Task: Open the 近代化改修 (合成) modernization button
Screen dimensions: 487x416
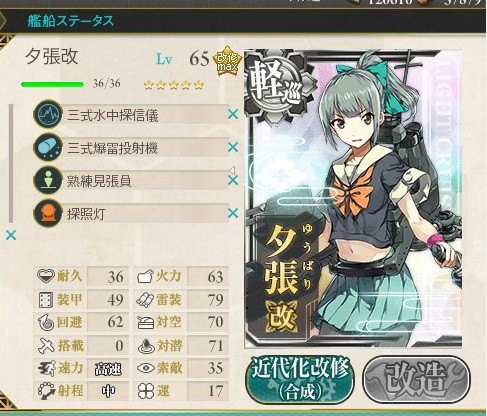Action: (300, 380)
